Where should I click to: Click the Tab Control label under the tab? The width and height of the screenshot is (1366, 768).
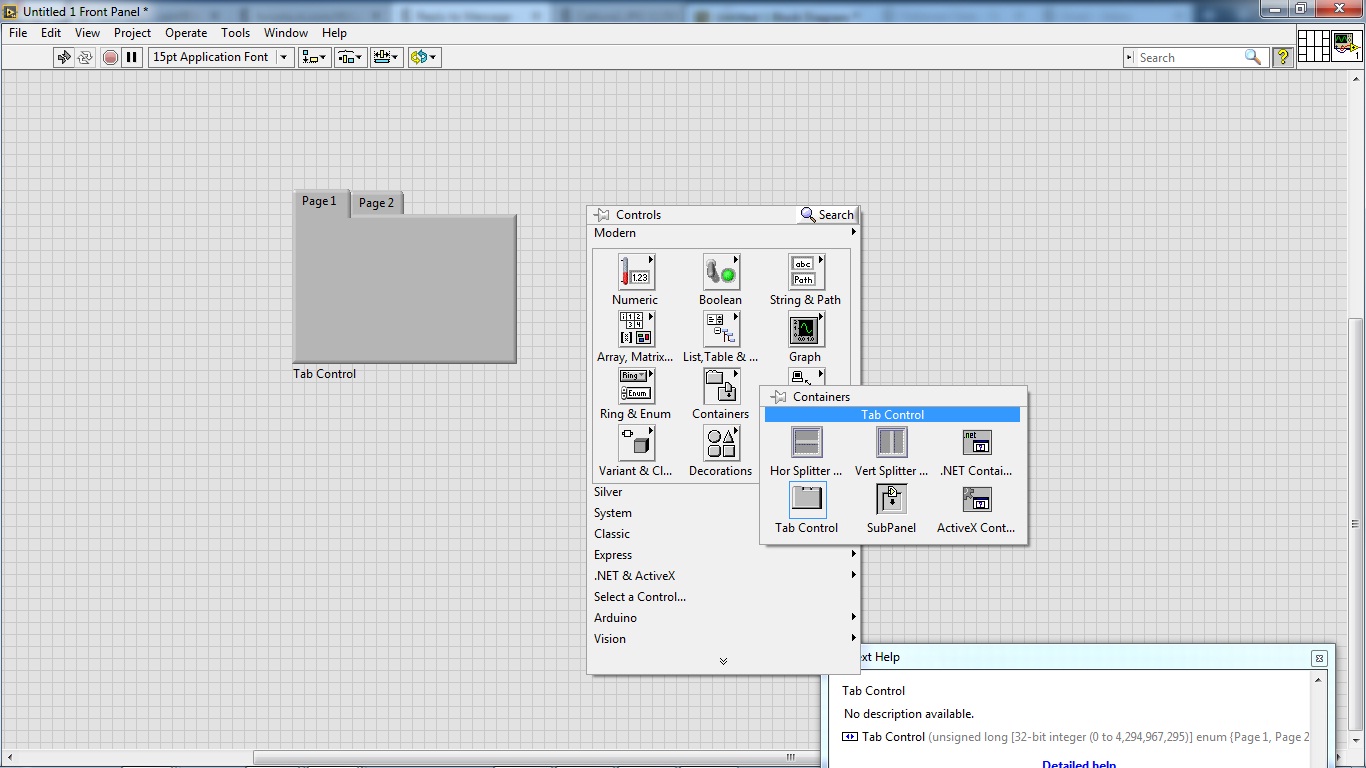point(324,374)
